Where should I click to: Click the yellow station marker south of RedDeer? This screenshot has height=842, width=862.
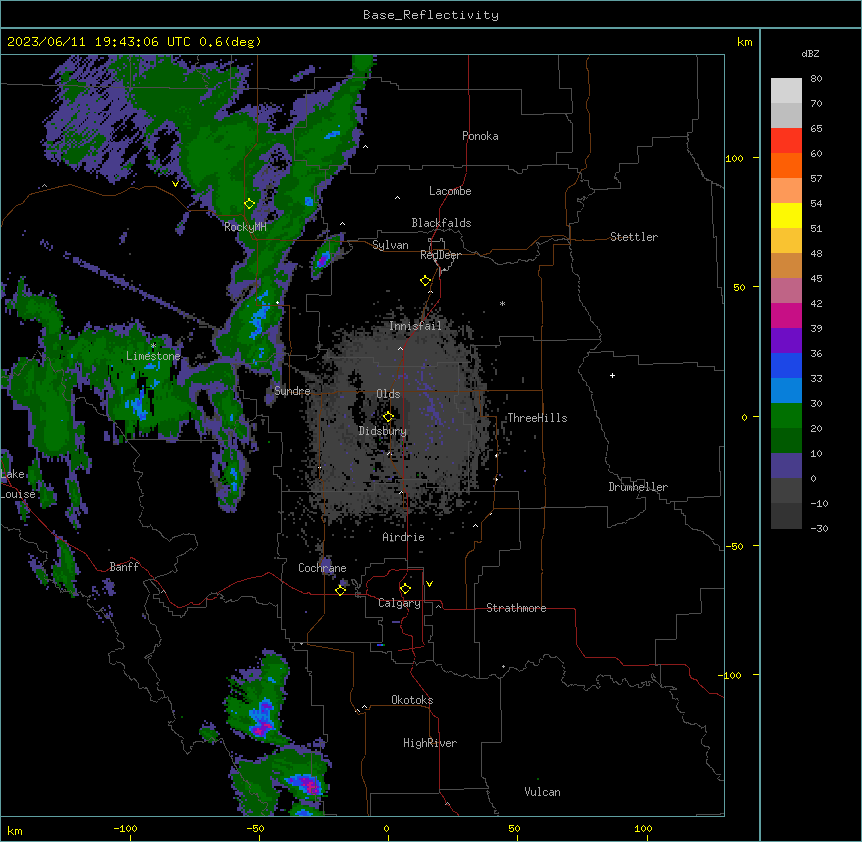(426, 281)
